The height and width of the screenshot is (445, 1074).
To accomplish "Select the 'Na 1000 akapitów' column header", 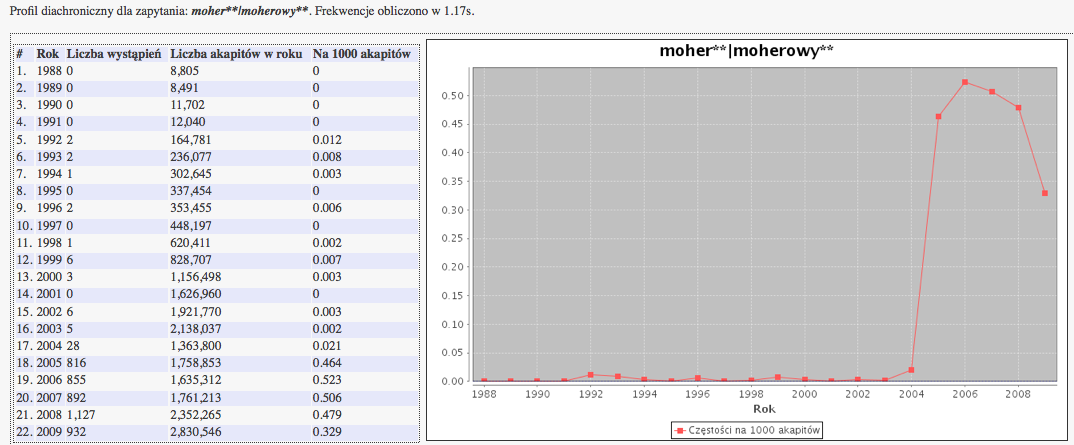I will (x=361, y=54).
